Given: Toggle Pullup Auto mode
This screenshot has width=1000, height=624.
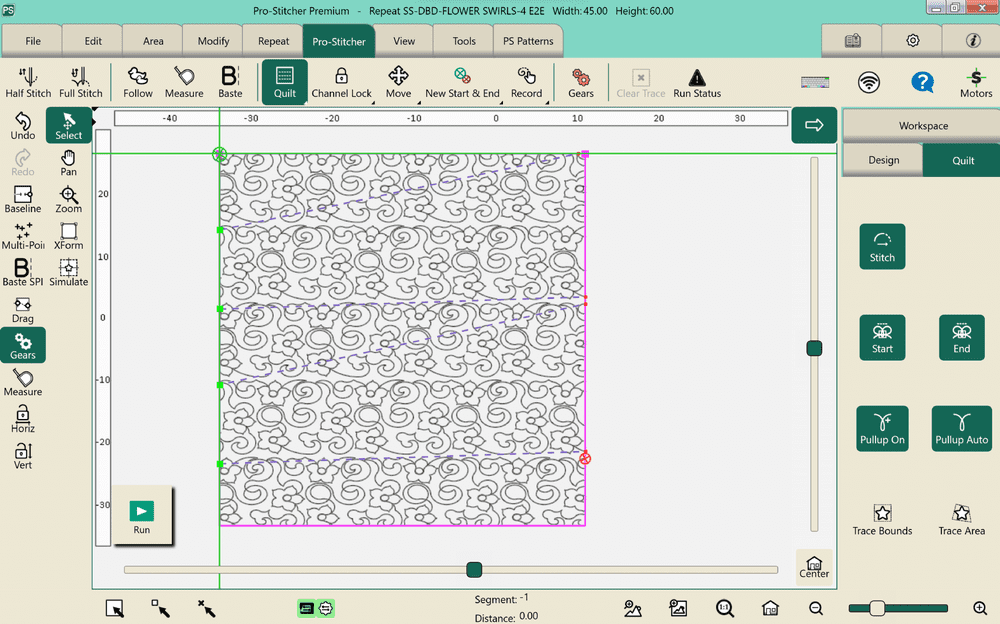Looking at the screenshot, I should tap(961, 428).
